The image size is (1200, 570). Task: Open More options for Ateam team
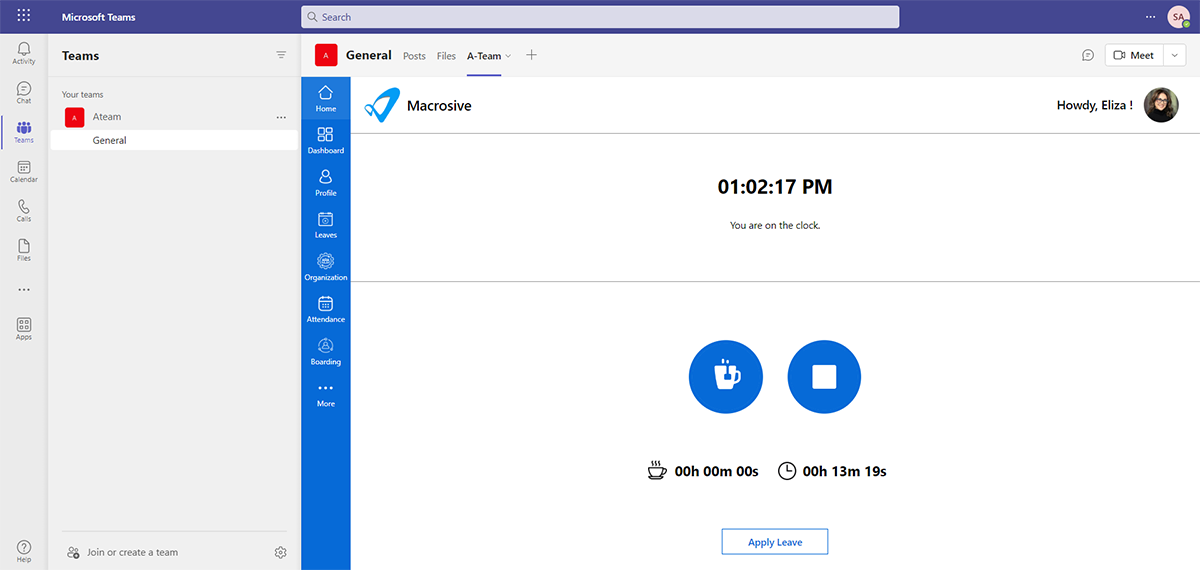coord(281,118)
